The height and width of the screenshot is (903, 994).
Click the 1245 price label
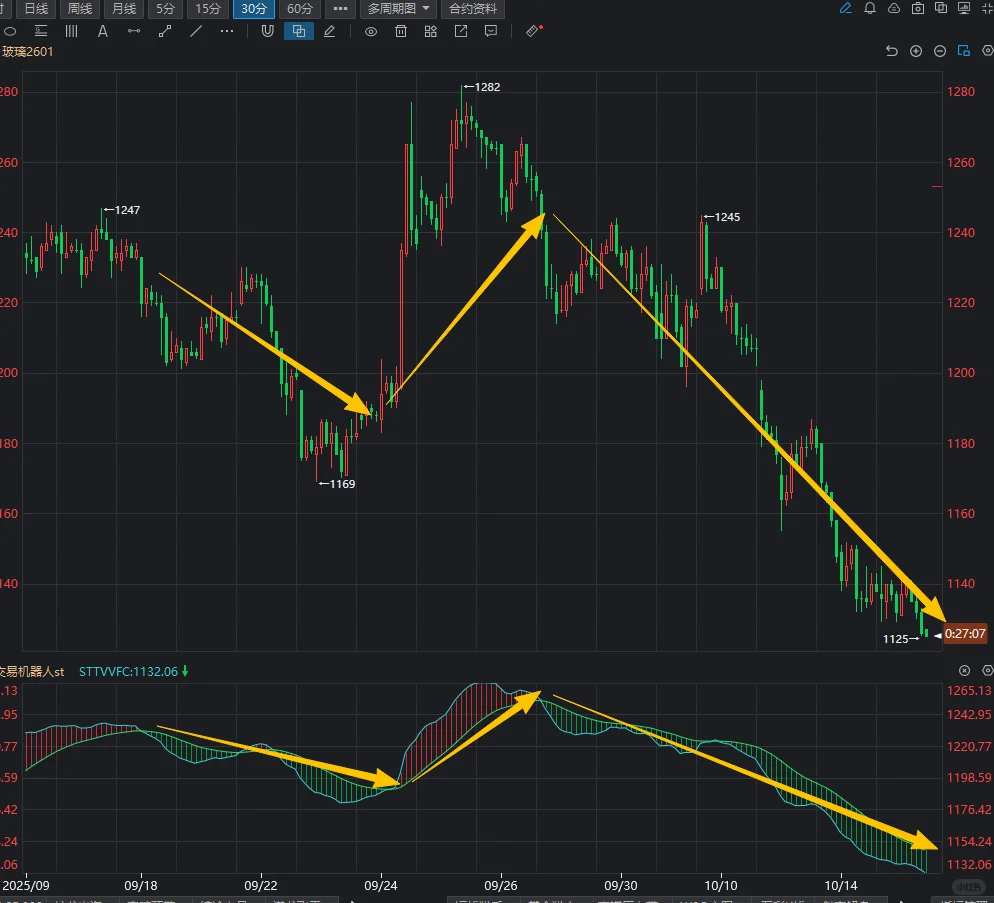click(x=727, y=217)
